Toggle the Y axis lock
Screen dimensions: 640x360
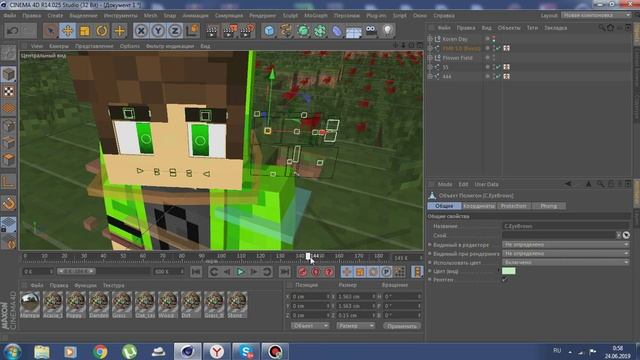pos(158,31)
